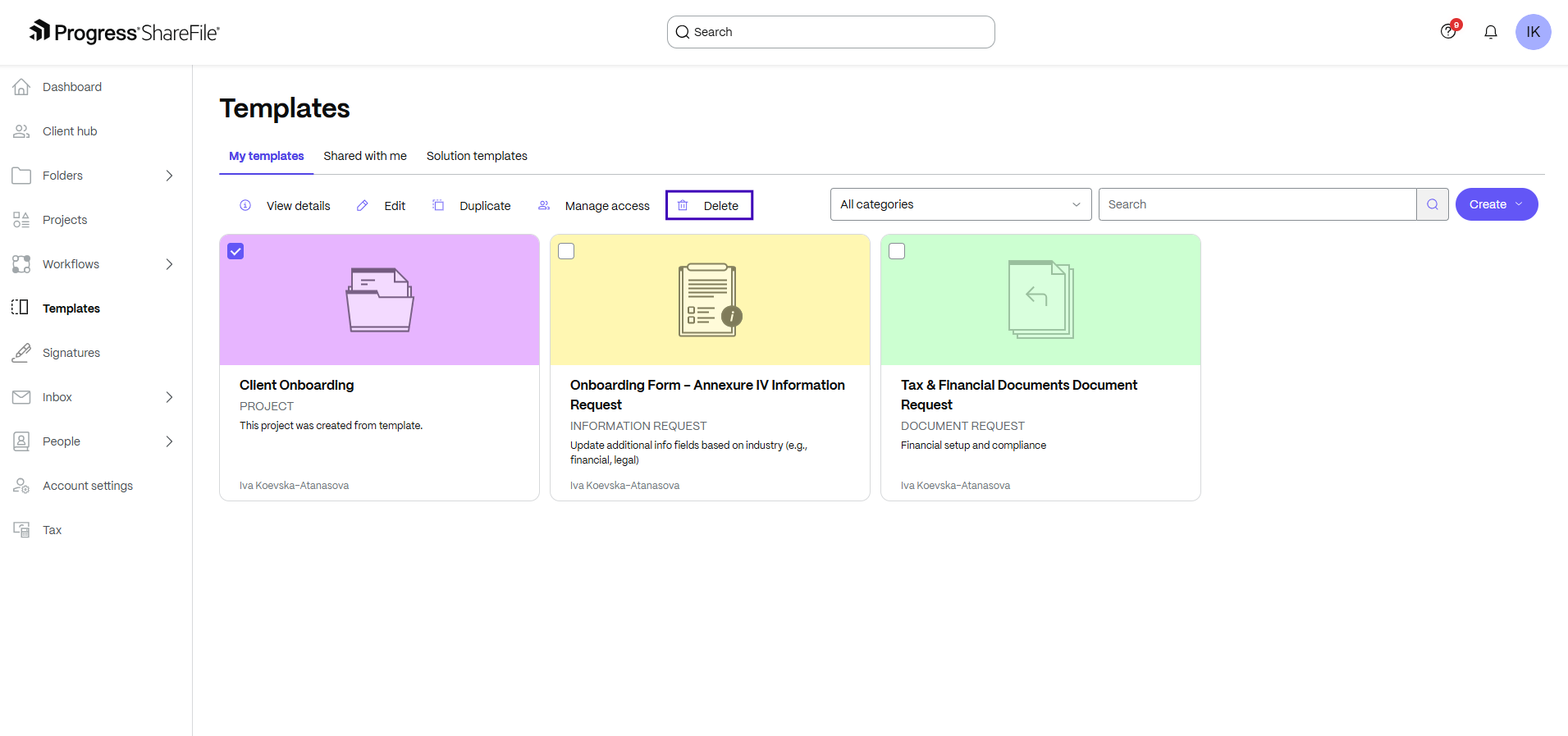Viewport: 1568px width, 736px height.
Task: Click the magnifier button beside templates search
Action: point(1433,204)
